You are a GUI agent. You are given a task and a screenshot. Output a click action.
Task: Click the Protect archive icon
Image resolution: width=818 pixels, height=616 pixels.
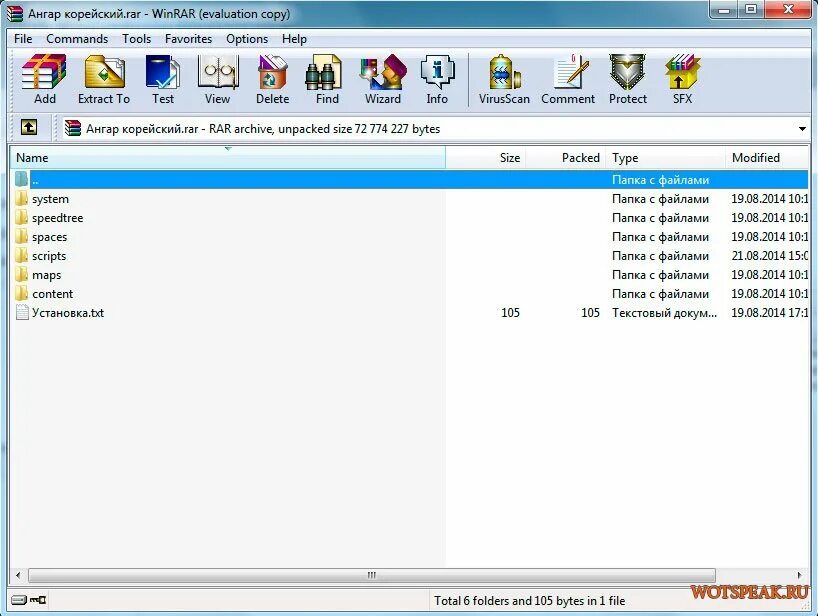[x=628, y=73]
